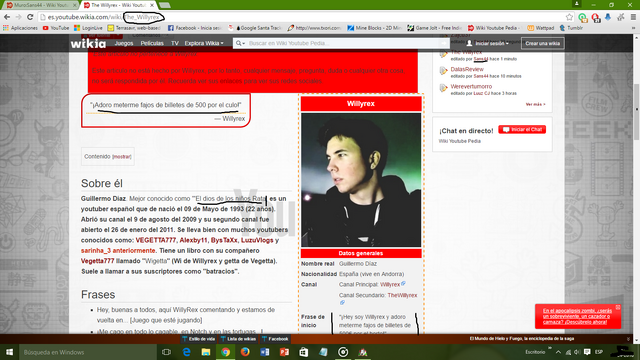Bookmark this page with the star icon
The height and width of the screenshot is (360, 640).
point(569,17)
